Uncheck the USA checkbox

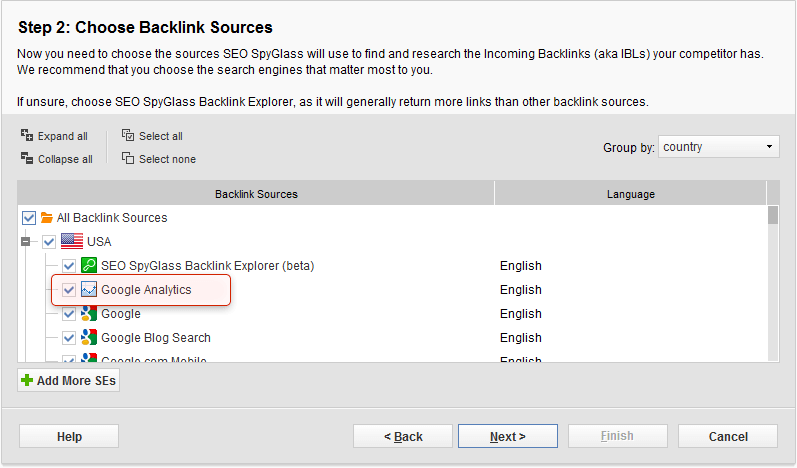(x=49, y=242)
